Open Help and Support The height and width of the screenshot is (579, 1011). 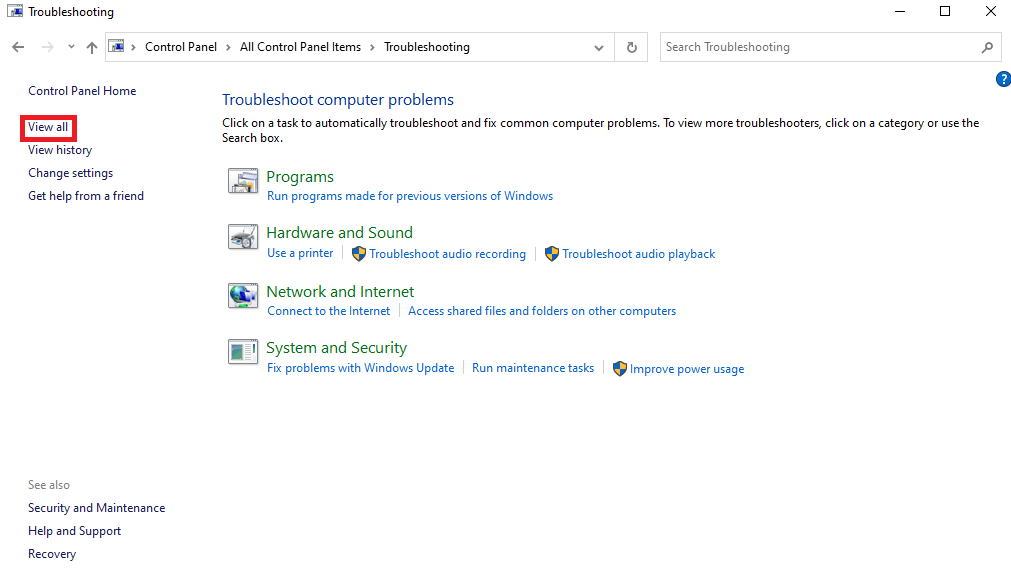click(74, 531)
